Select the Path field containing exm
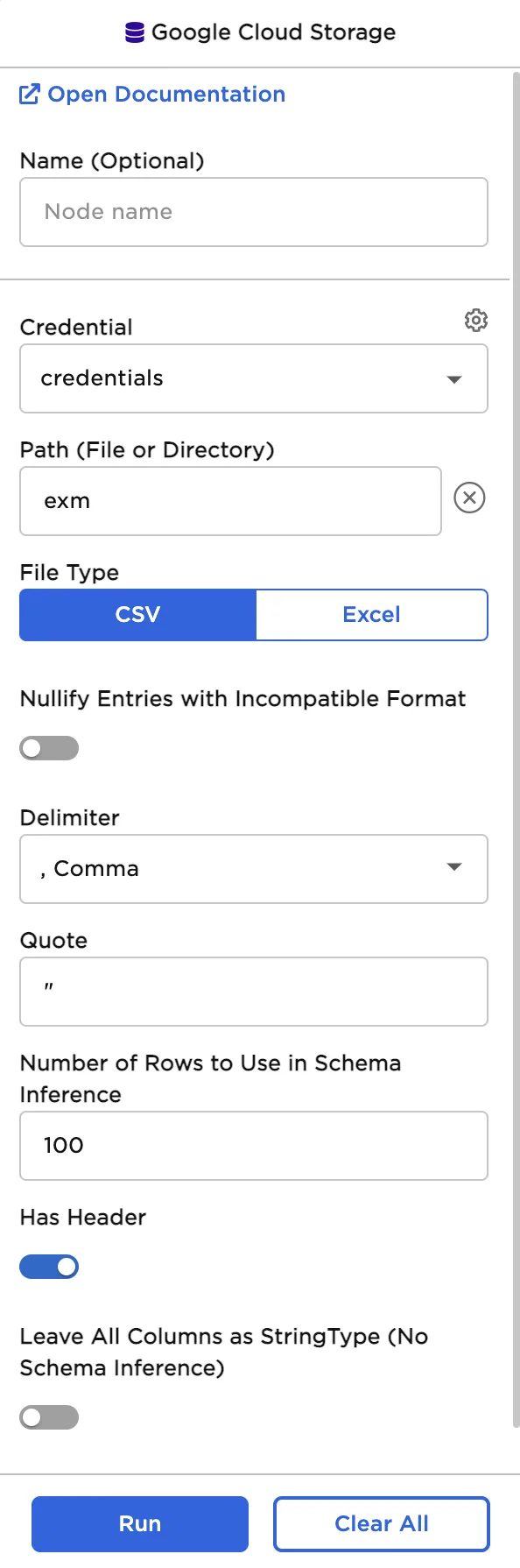The height and width of the screenshot is (1568, 520). point(230,500)
